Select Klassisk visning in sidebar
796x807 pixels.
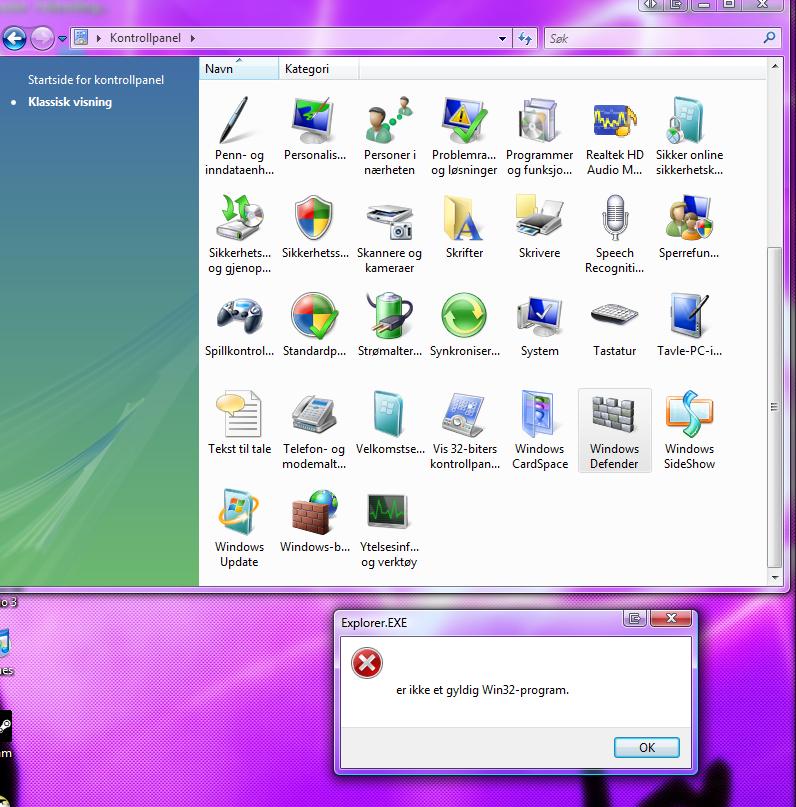point(70,102)
